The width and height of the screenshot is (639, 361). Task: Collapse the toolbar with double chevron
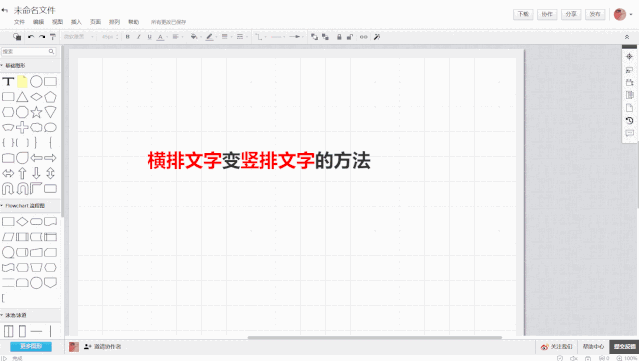(627, 37)
